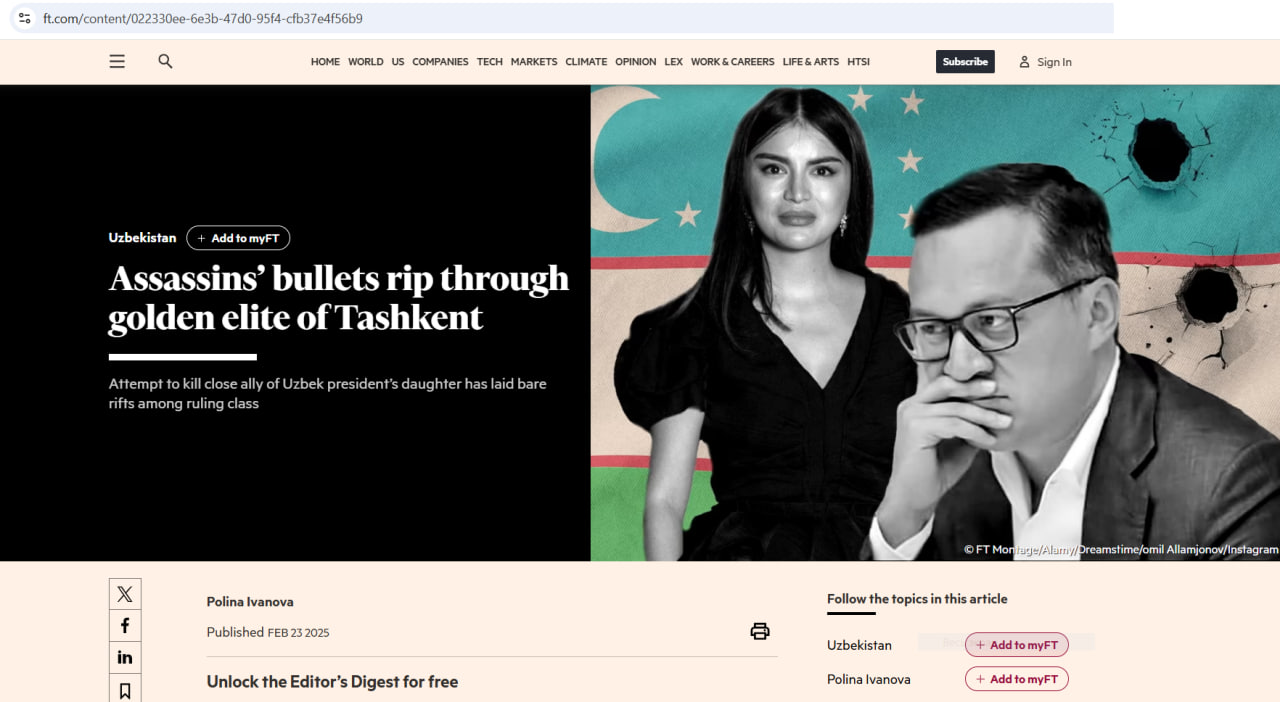The width and height of the screenshot is (1280, 702).
Task: Save article with bookmark icon
Action: coord(125,689)
